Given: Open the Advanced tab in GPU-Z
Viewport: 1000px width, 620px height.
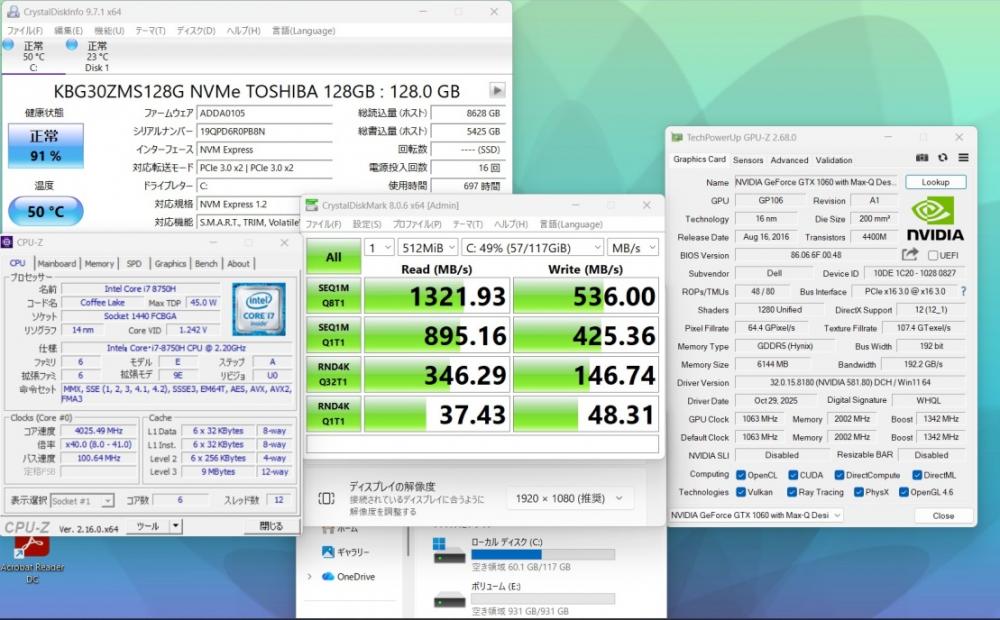Looking at the screenshot, I should (789, 160).
